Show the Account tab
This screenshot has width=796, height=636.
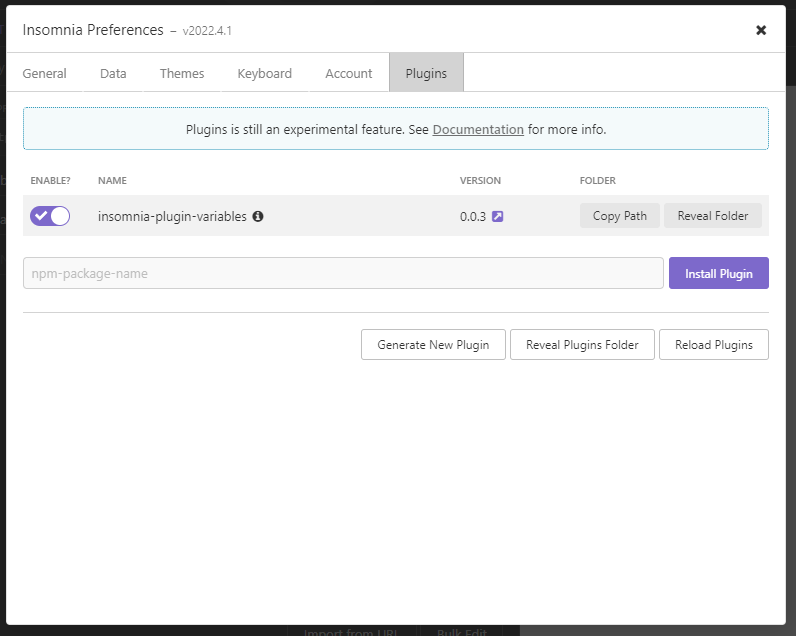tap(349, 73)
